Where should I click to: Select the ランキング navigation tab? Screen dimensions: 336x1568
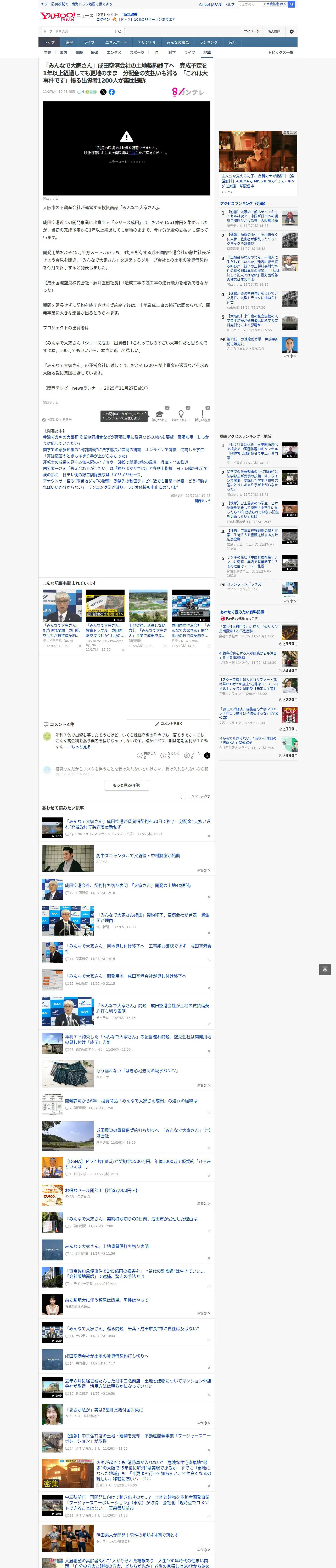(209, 43)
